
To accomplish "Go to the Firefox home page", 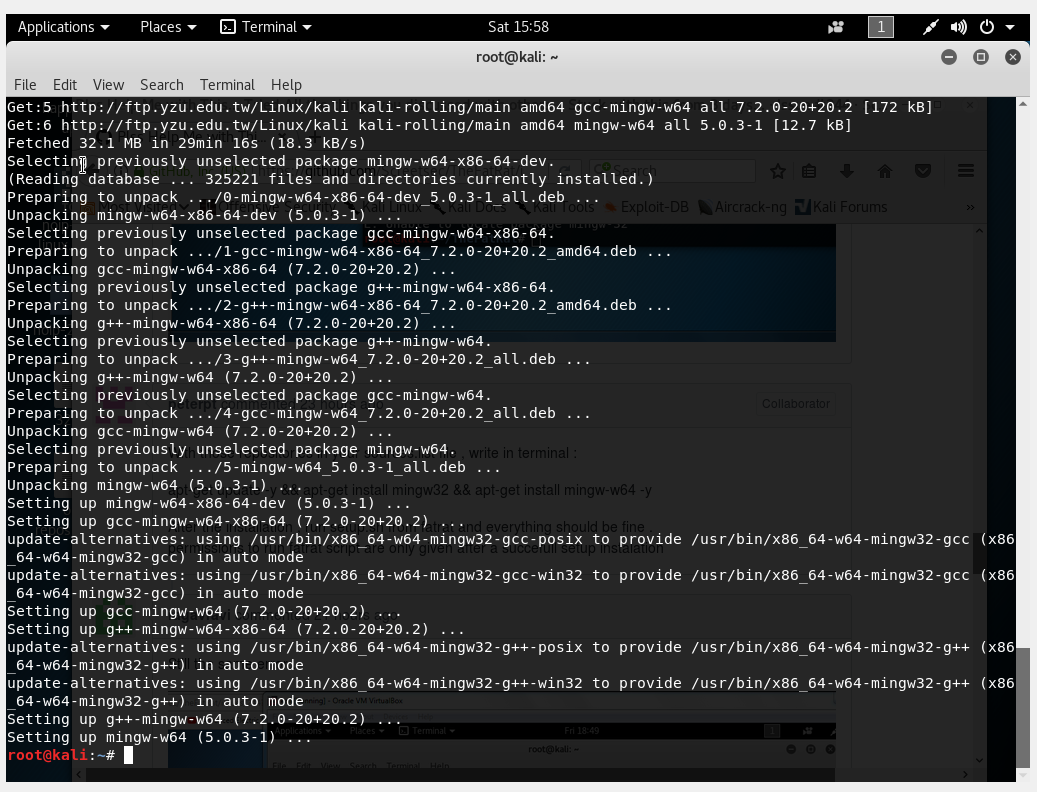I will pyautogui.click(x=883, y=171).
